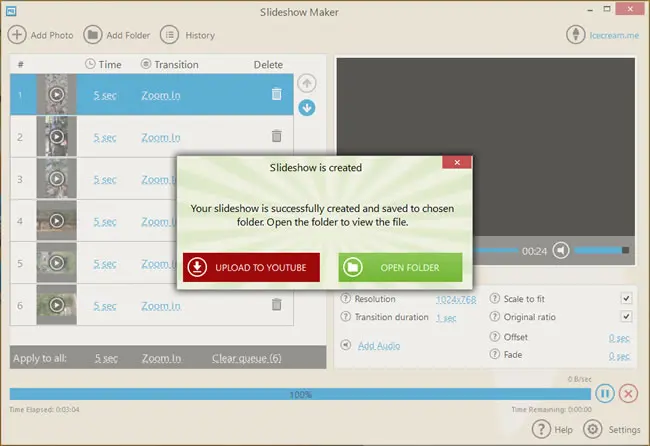Image resolution: width=650 pixels, height=446 pixels.
Task: Click the Add Audio link
Action: tap(379, 345)
